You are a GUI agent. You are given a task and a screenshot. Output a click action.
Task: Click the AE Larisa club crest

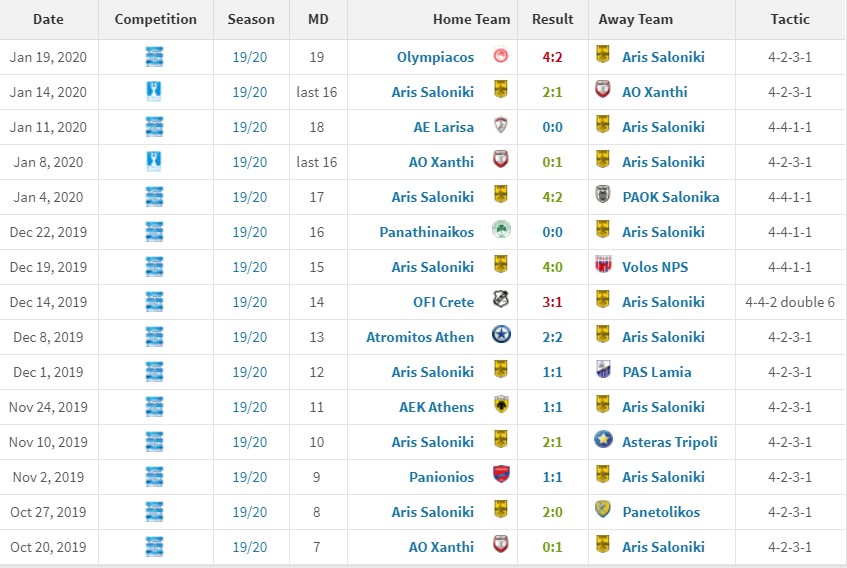(501, 125)
